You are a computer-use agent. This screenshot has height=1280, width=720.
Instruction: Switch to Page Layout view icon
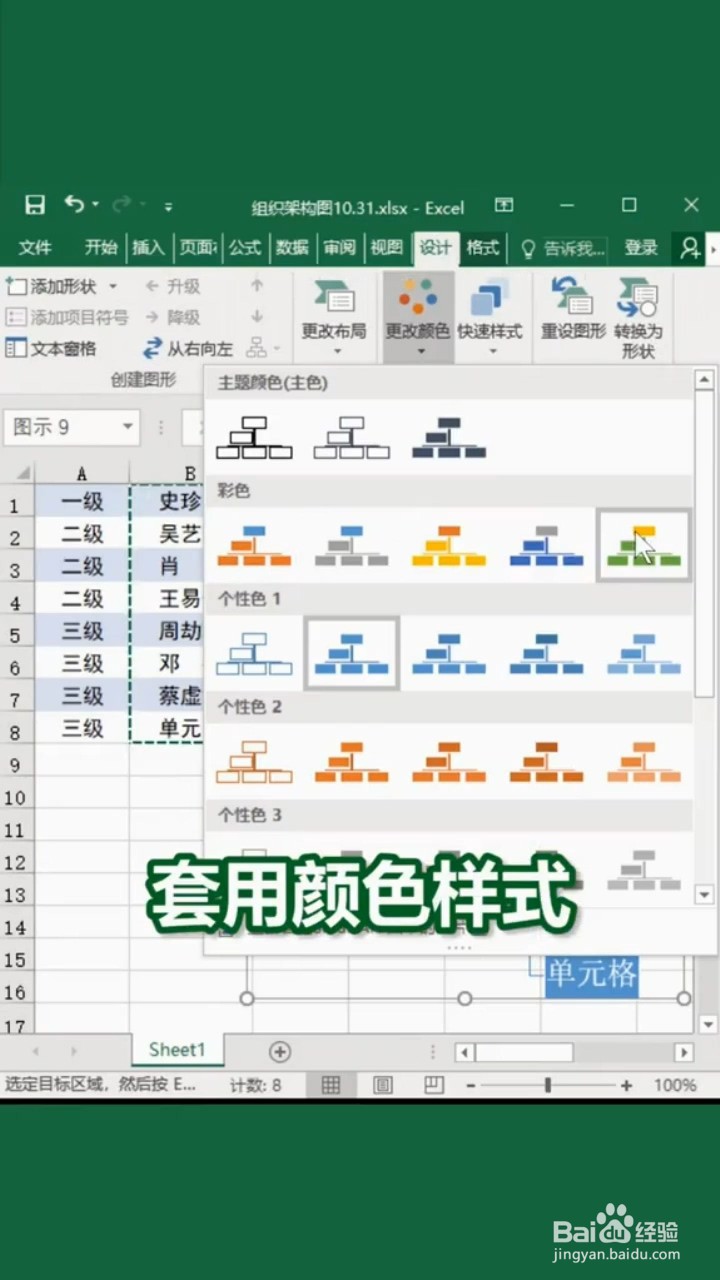coord(383,1085)
